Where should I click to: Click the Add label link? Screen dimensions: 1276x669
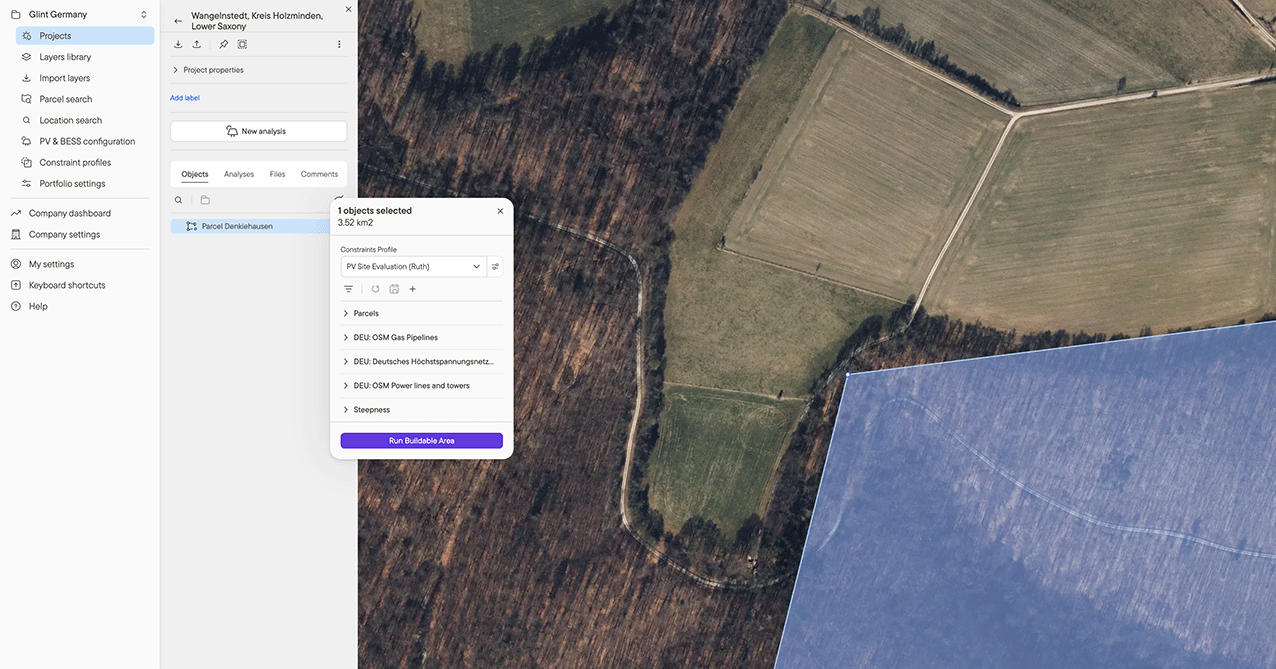185,98
